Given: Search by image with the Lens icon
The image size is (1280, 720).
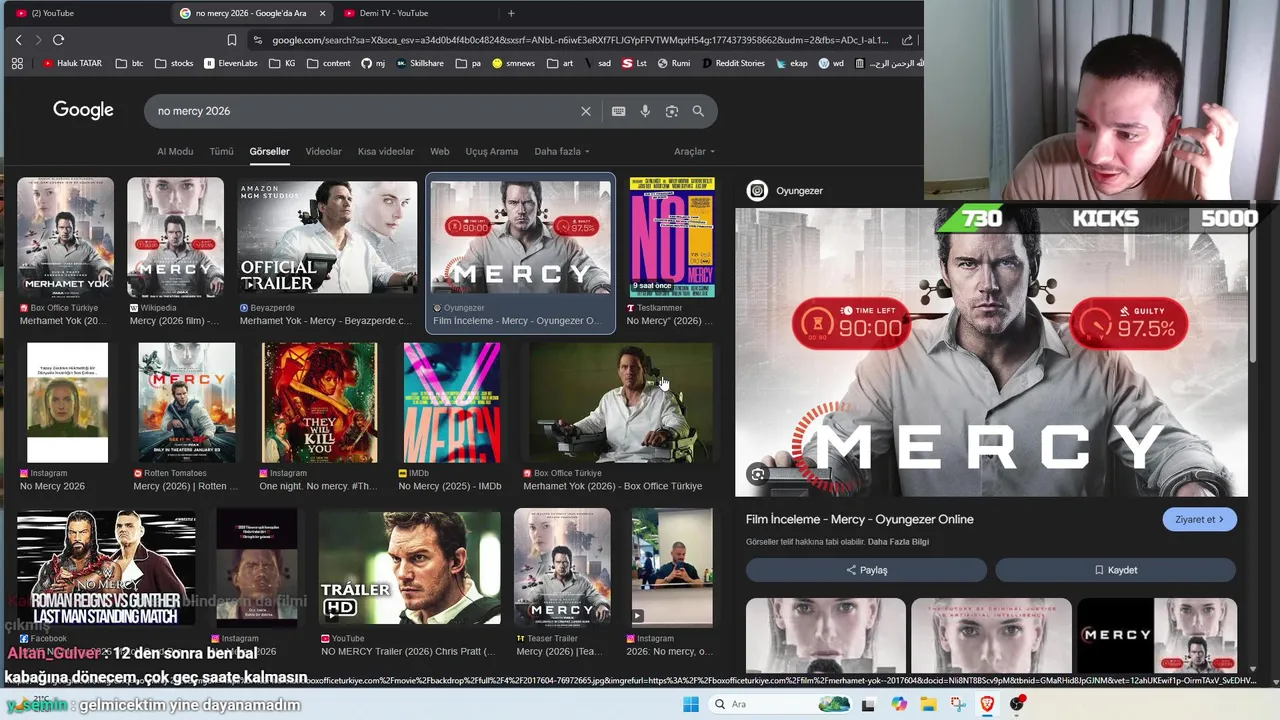Looking at the screenshot, I should click(x=672, y=111).
